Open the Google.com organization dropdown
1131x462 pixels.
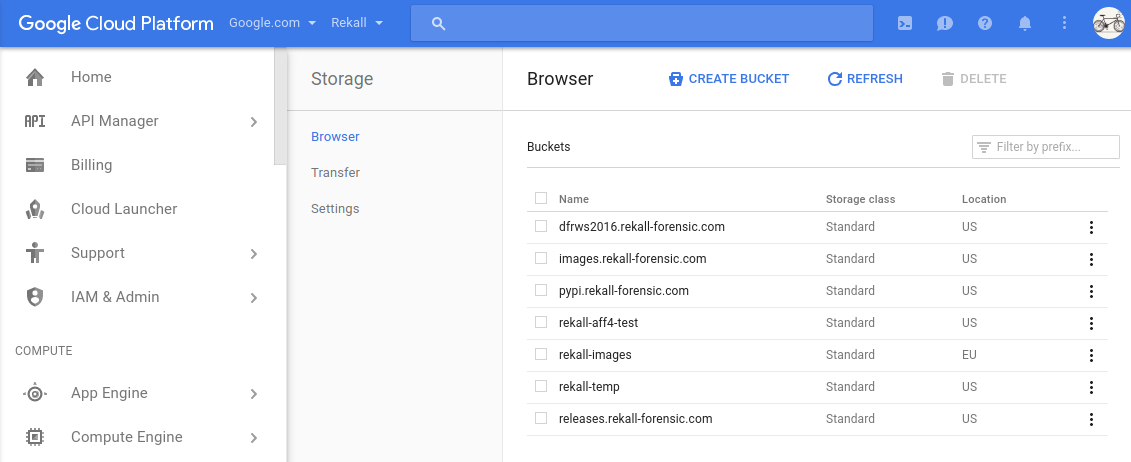coord(273,23)
